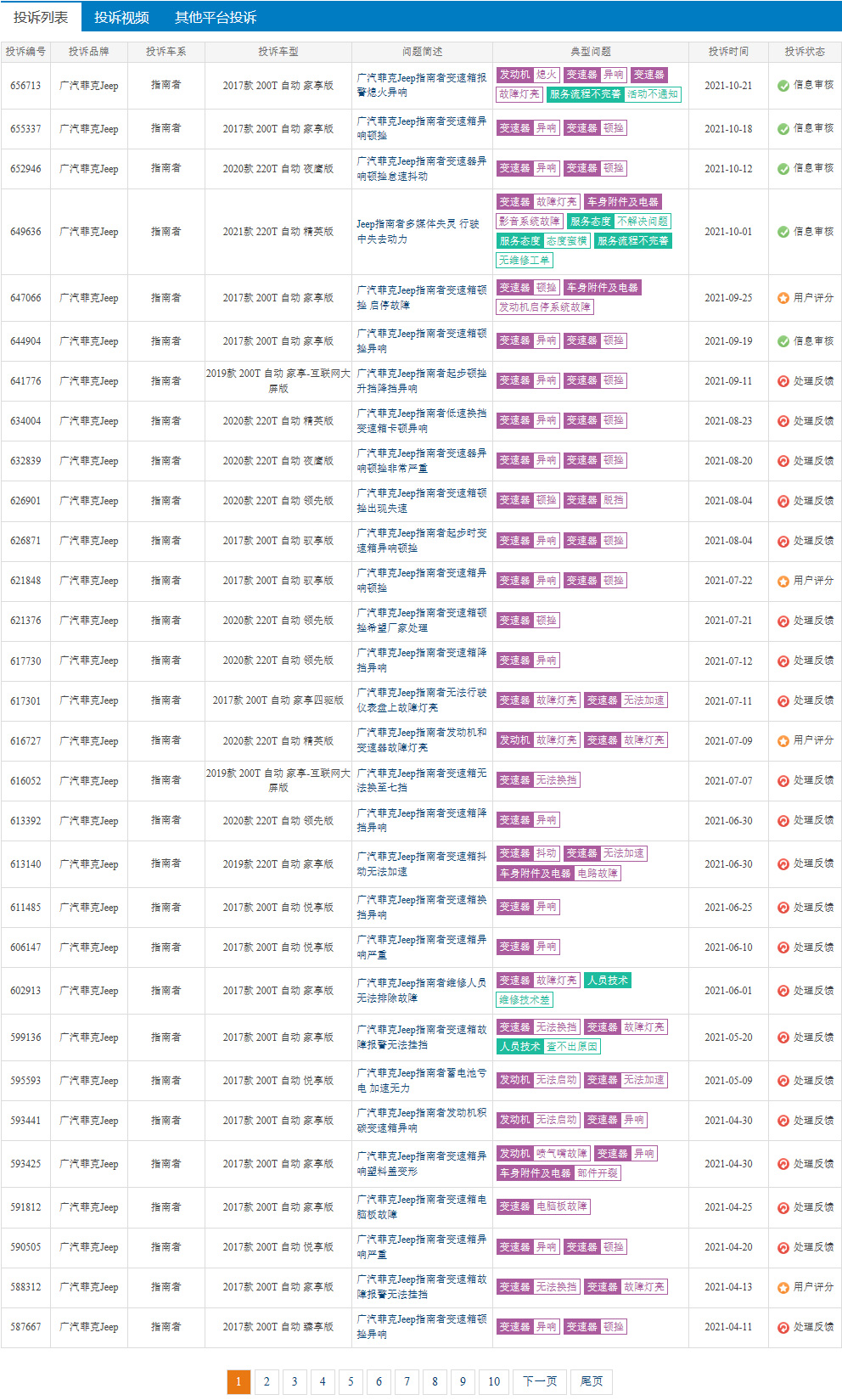Click the red status icon for complaint 616052
The width and height of the screenshot is (842, 1400).
coord(783,781)
